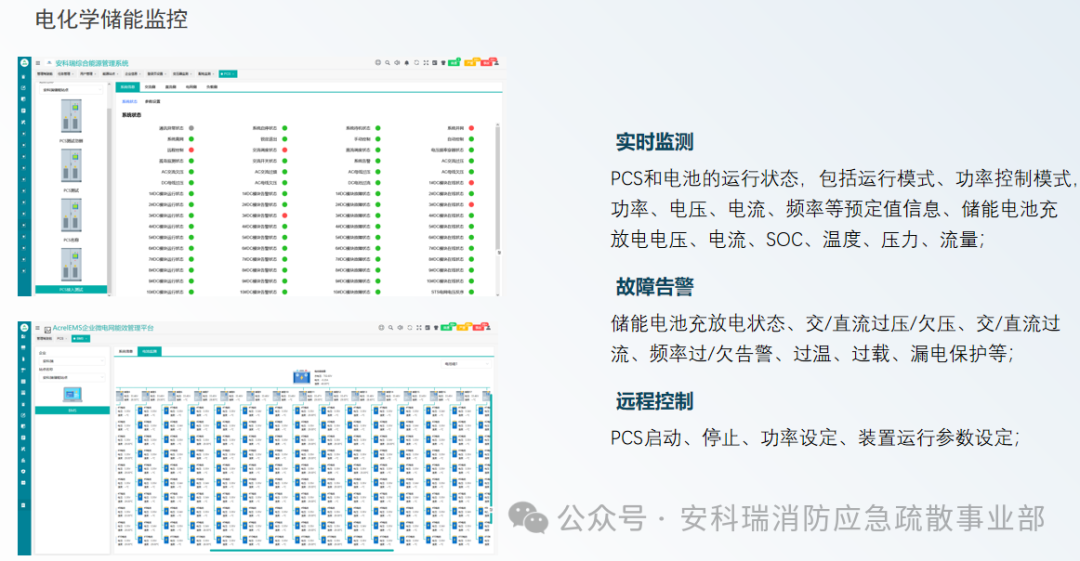Click the green alarm badge in the top window
This screenshot has height=561, width=1080.
[x=453, y=63]
